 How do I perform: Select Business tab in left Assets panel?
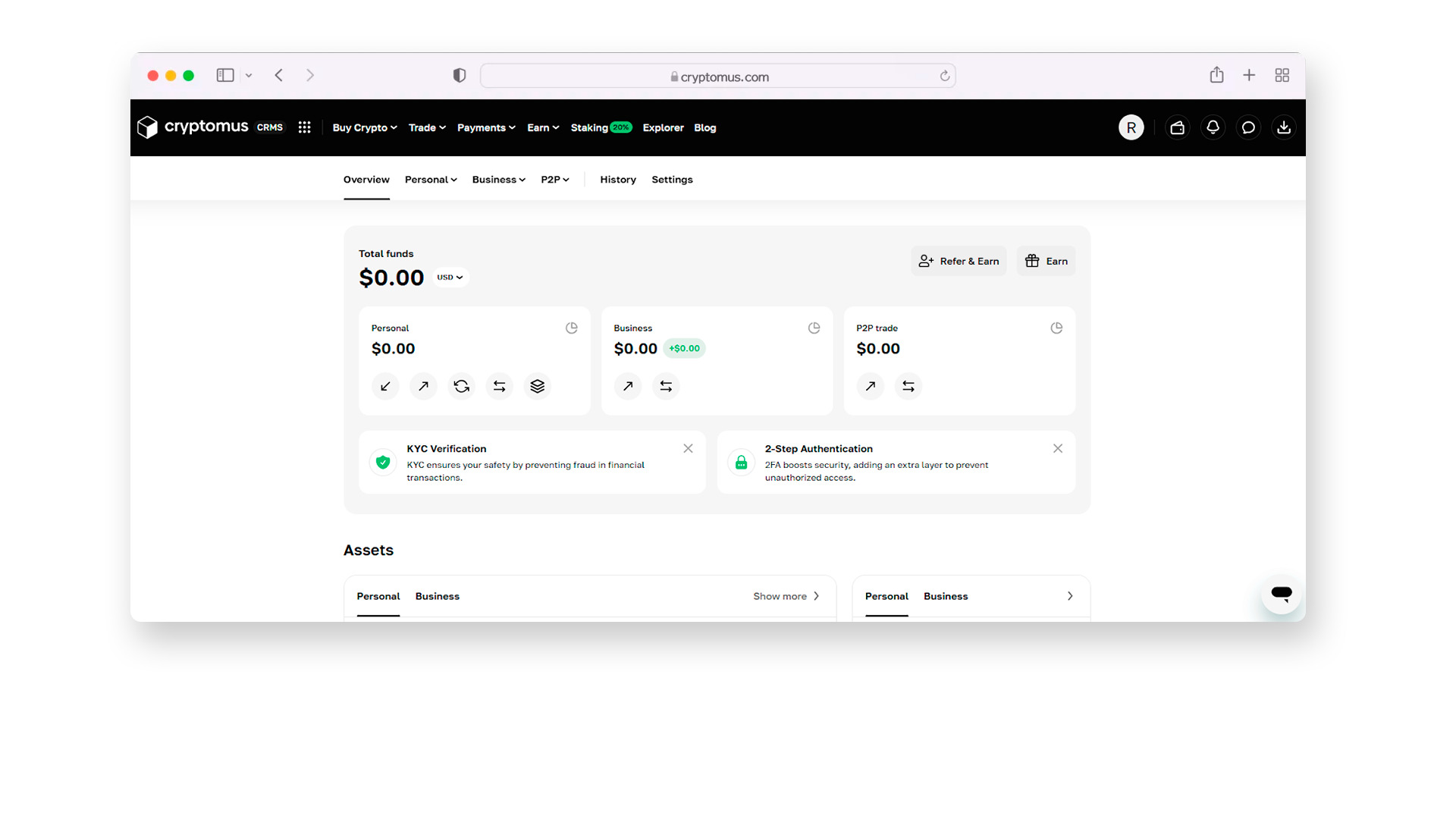(438, 596)
